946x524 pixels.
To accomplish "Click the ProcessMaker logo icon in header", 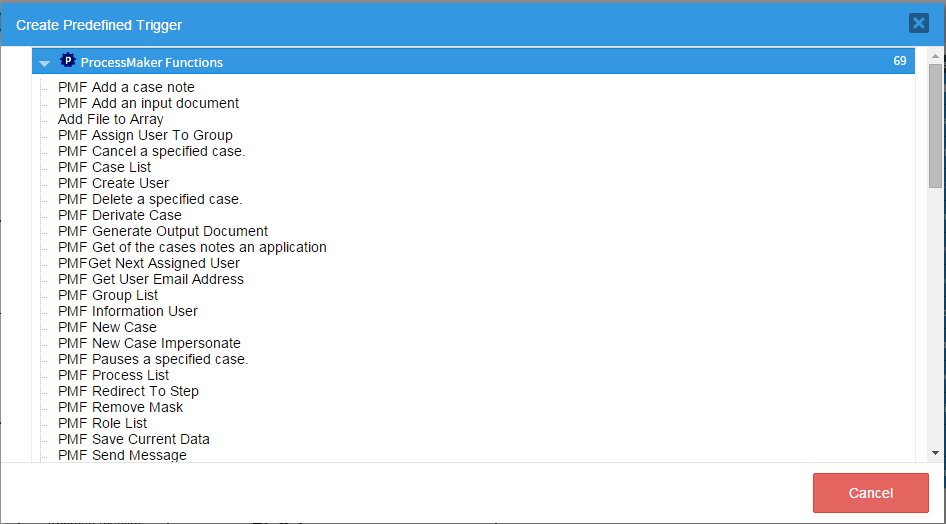I will 68,61.
